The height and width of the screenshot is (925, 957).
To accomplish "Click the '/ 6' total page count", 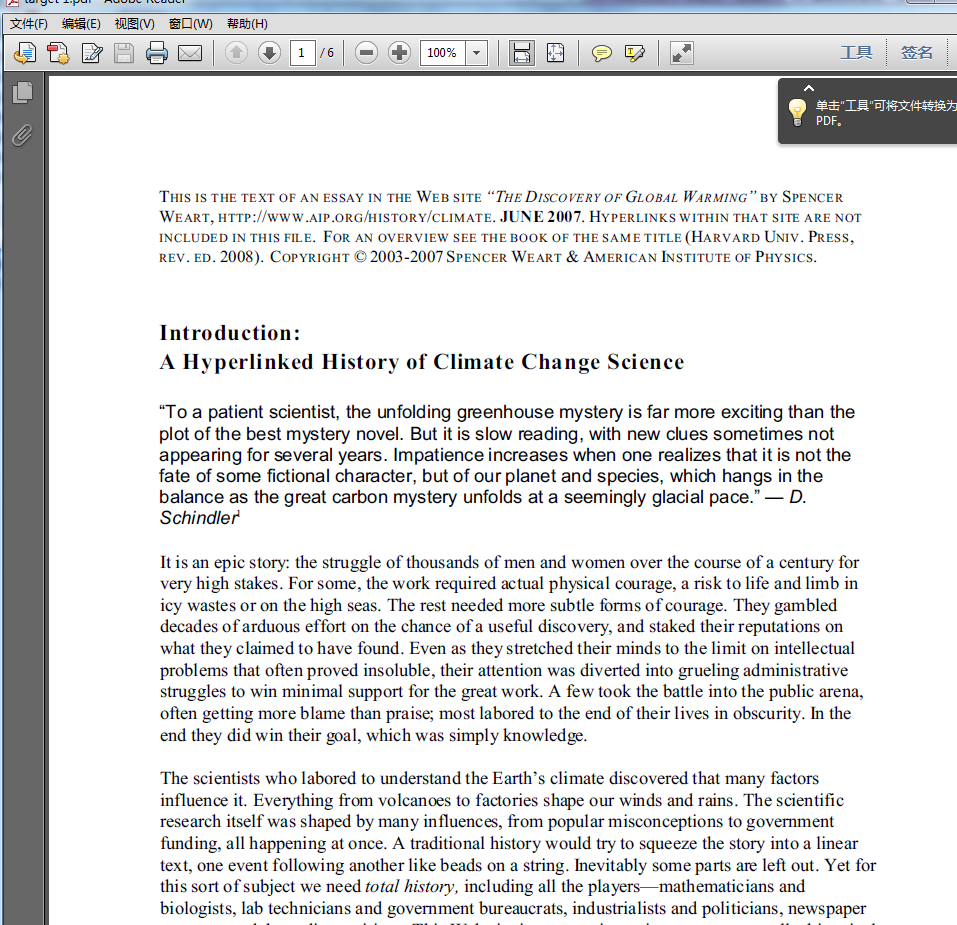I will (327, 53).
